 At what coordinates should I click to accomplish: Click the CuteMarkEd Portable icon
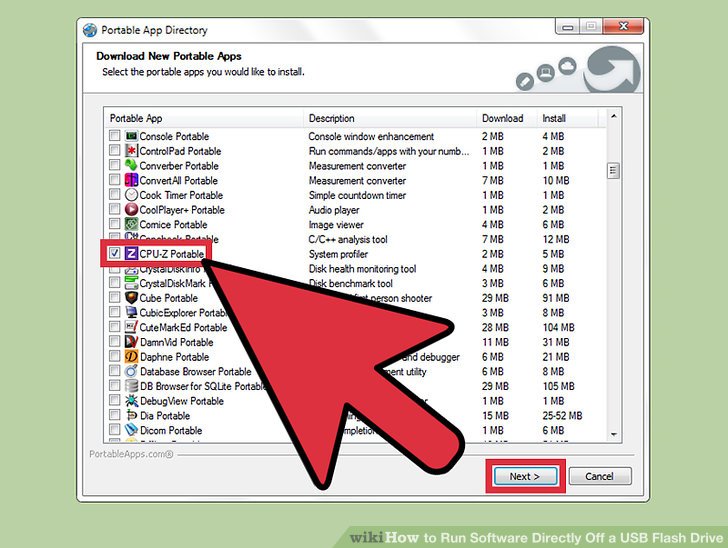tap(131, 327)
